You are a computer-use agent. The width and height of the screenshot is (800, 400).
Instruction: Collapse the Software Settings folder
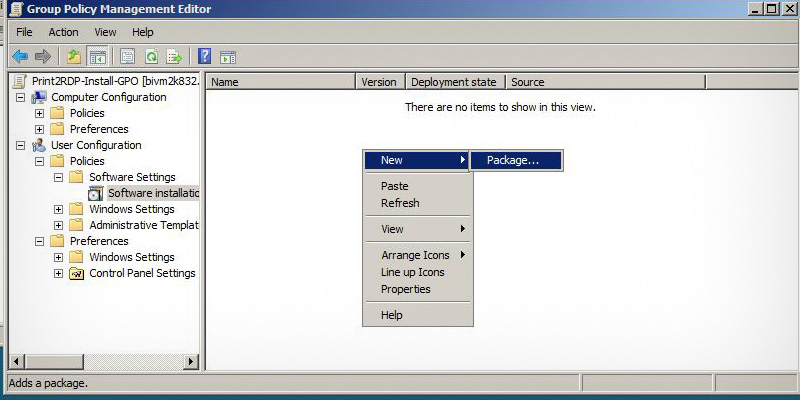tap(59, 177)
